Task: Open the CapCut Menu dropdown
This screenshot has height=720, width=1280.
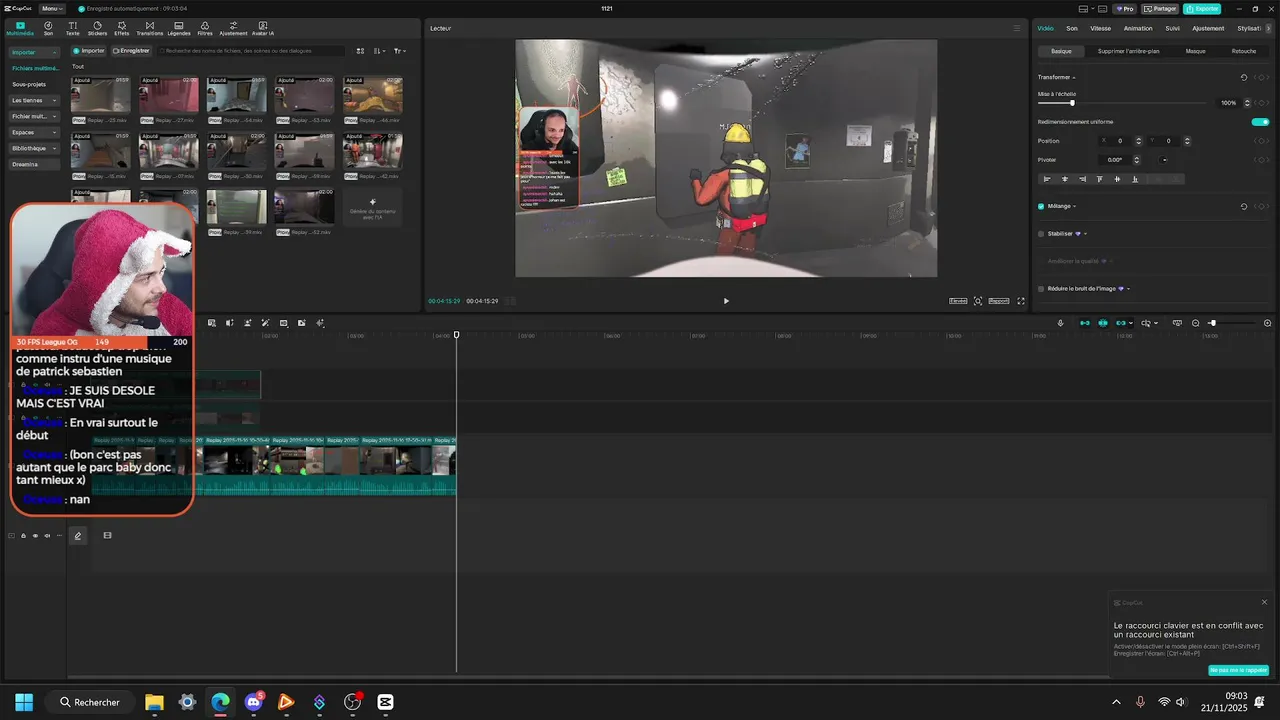Action: coord(54,8)
